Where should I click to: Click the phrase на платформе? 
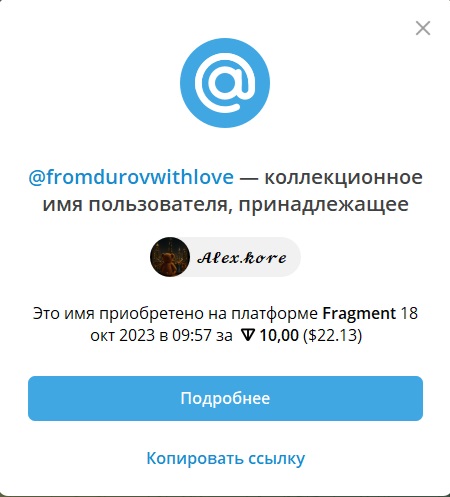(263, 314)
